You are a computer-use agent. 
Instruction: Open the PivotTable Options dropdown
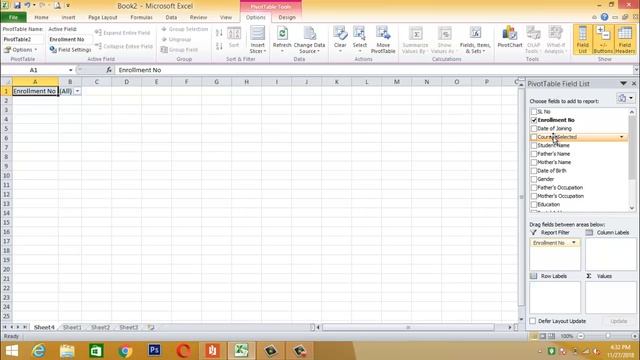[20, 49]
